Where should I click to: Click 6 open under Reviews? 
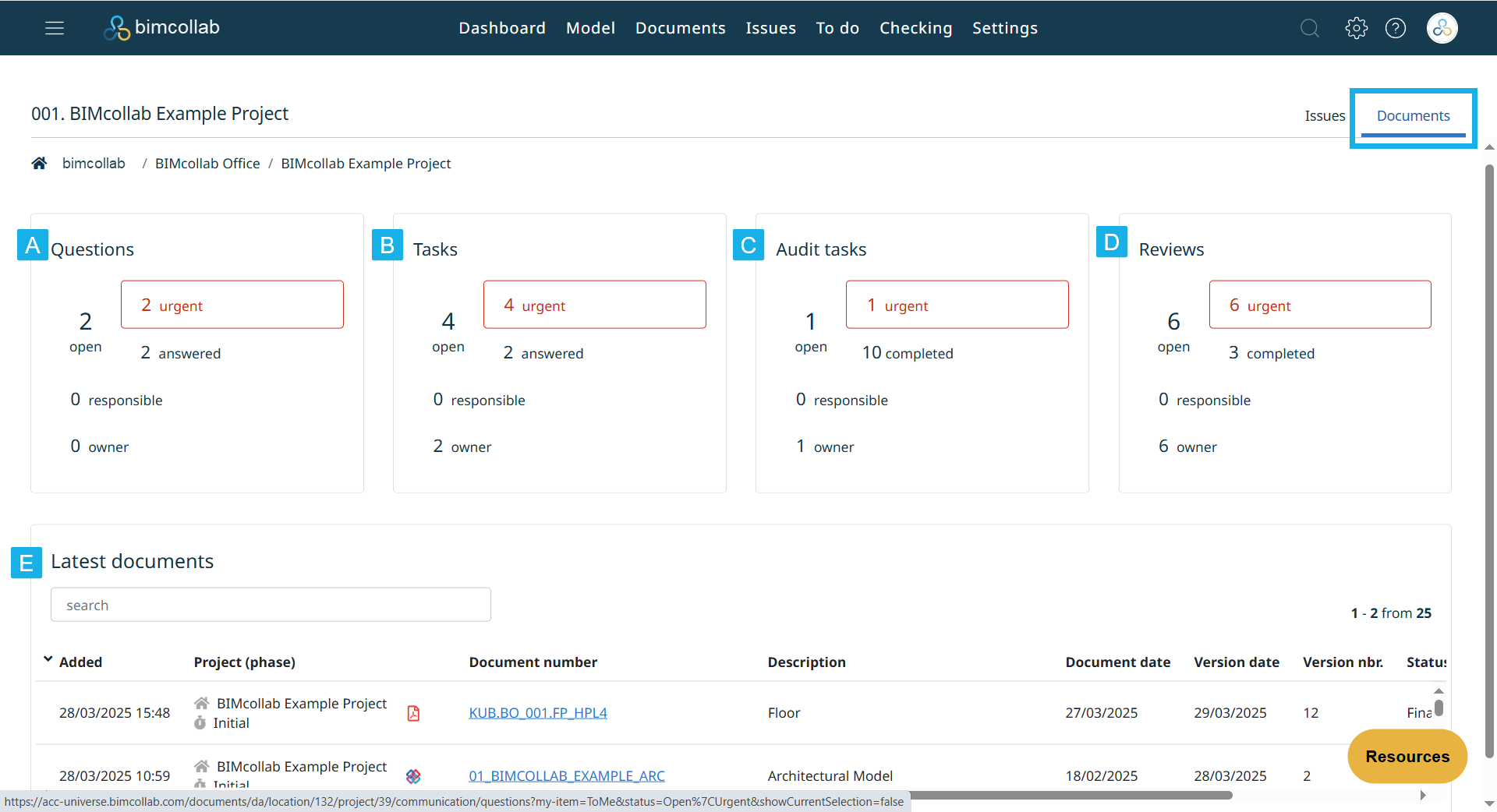pos(1173,332)
